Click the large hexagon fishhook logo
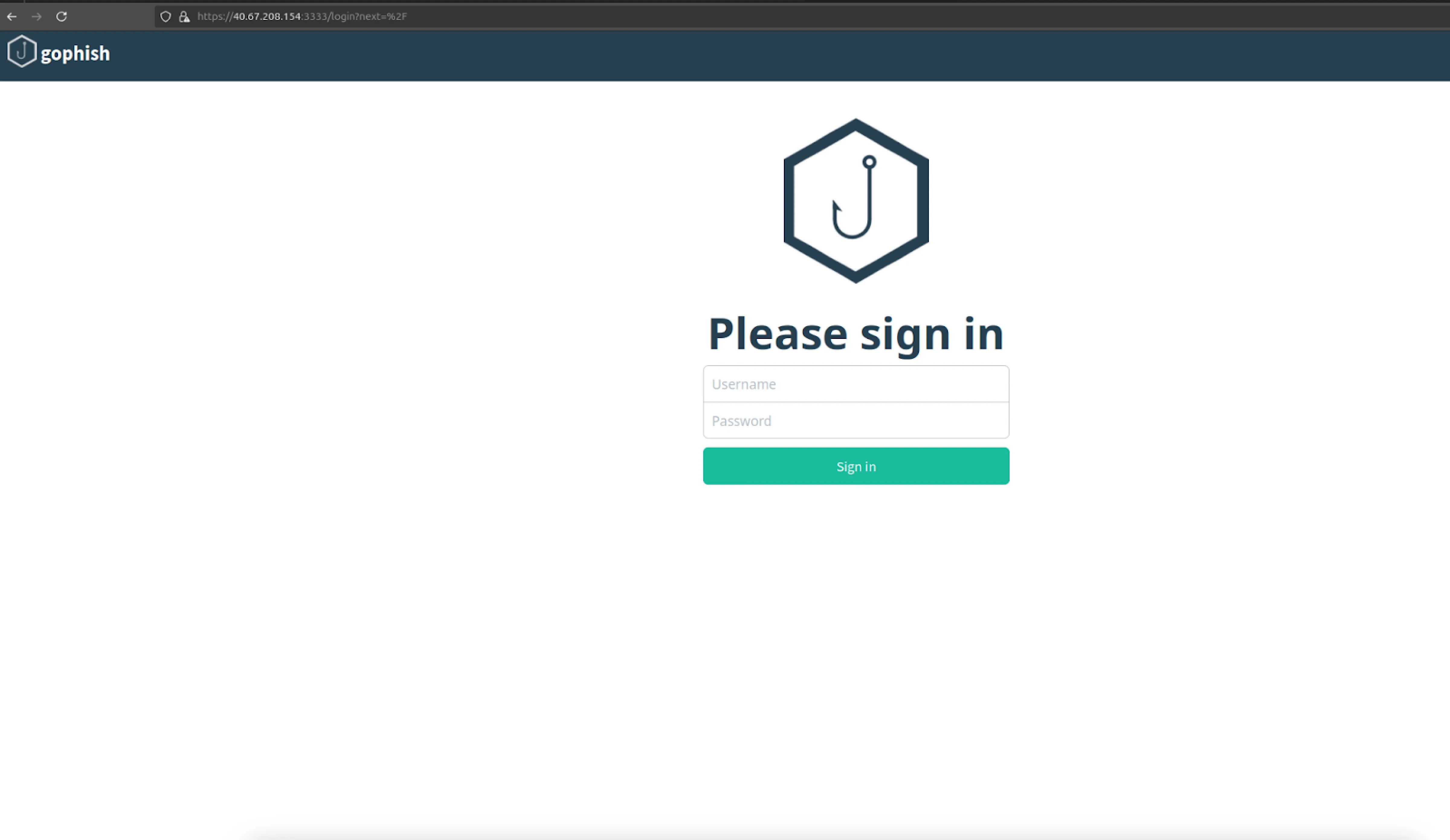 [856, 201]
